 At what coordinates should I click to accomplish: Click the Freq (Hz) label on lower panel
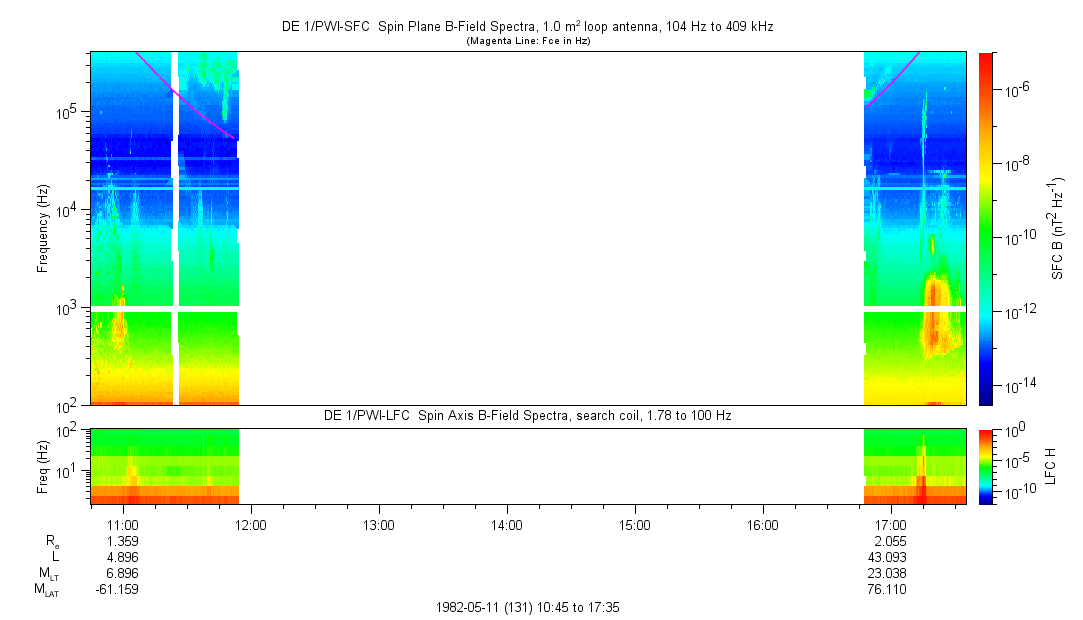coord(44,466)
